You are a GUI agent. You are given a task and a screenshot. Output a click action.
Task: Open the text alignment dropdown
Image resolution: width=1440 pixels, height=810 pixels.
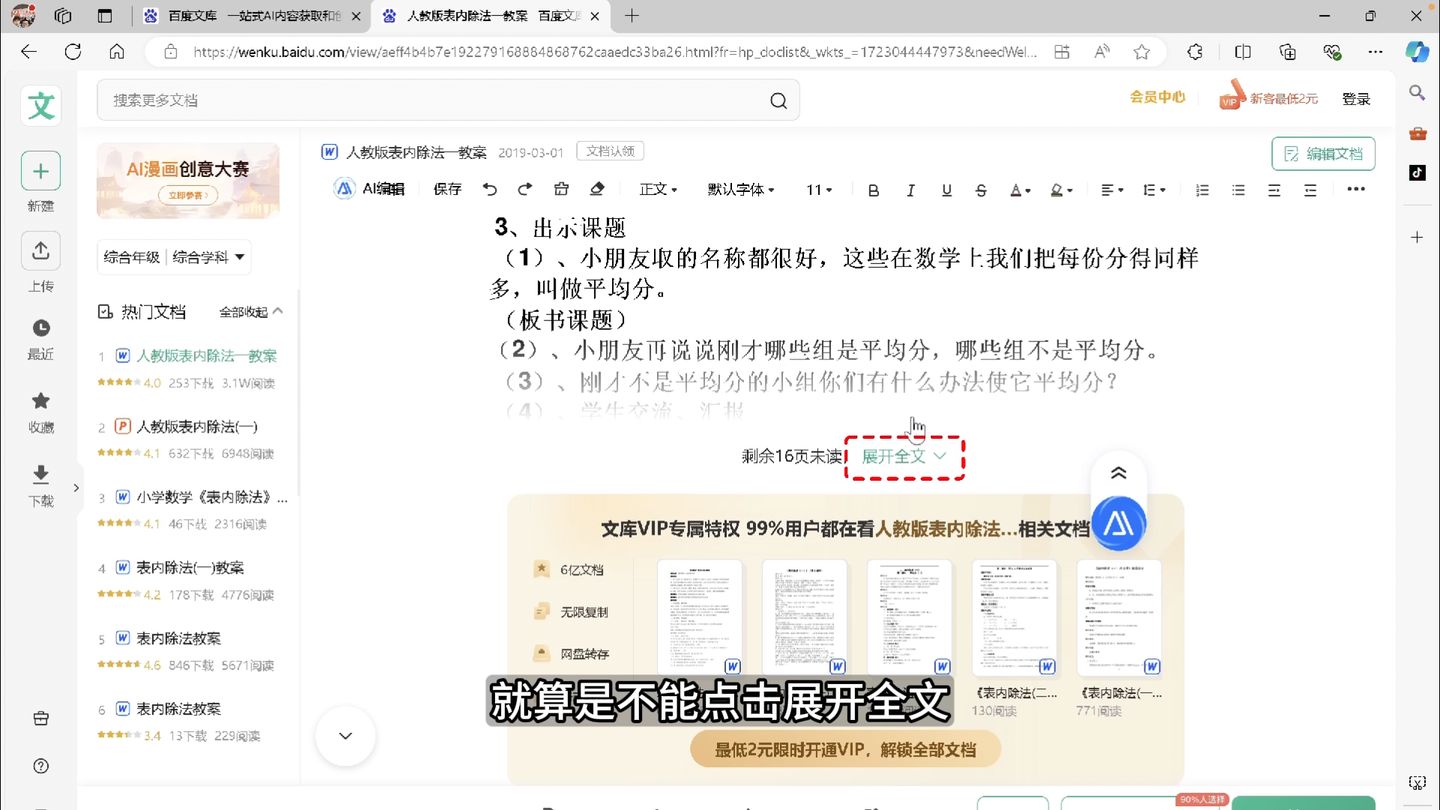coord(1112,190)
